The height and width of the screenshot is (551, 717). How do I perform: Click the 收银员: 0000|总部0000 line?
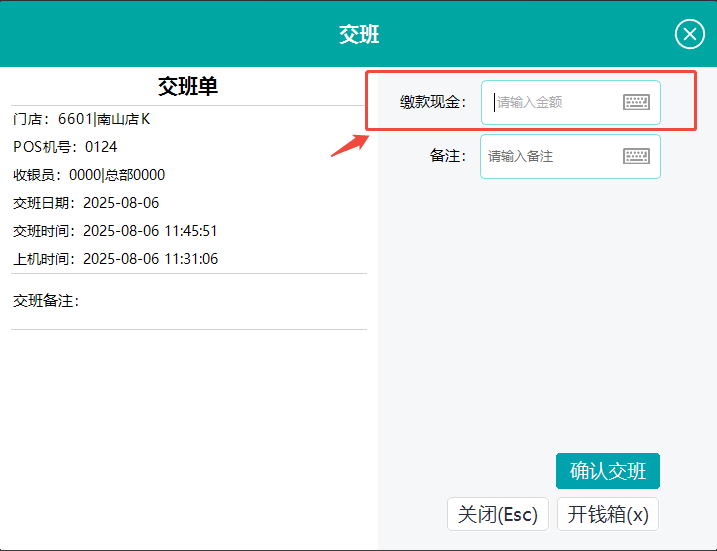tap(89, 175)
